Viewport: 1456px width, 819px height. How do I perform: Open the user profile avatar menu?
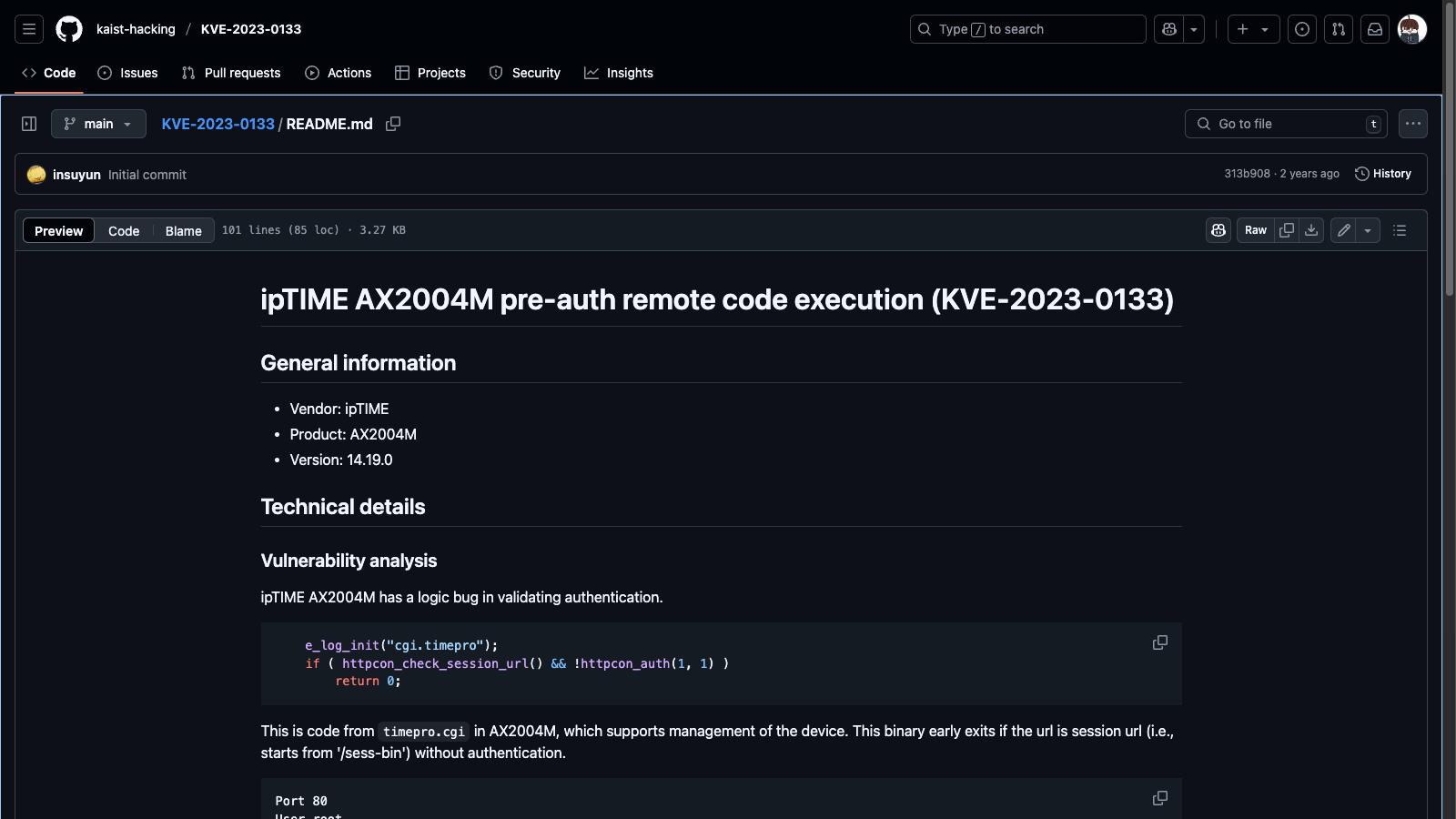(1412, 29)
